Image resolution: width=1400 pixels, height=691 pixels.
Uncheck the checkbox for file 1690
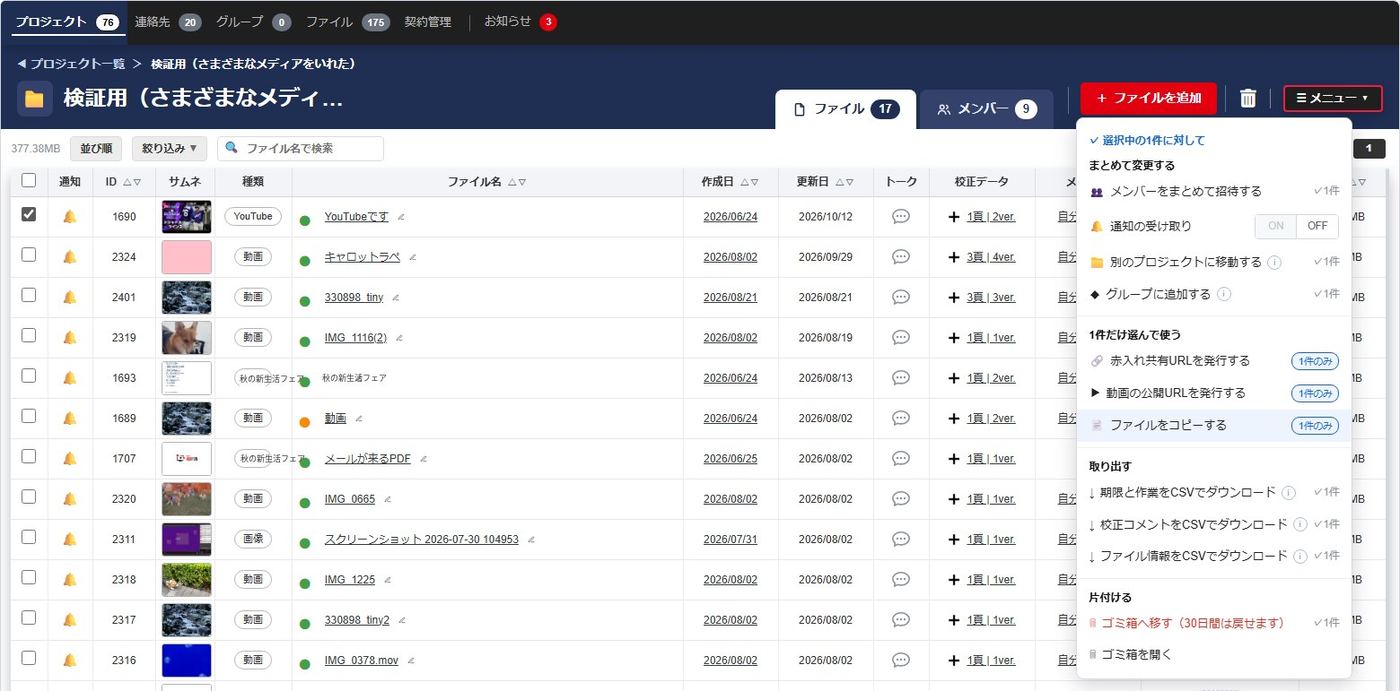click(29, 214)
